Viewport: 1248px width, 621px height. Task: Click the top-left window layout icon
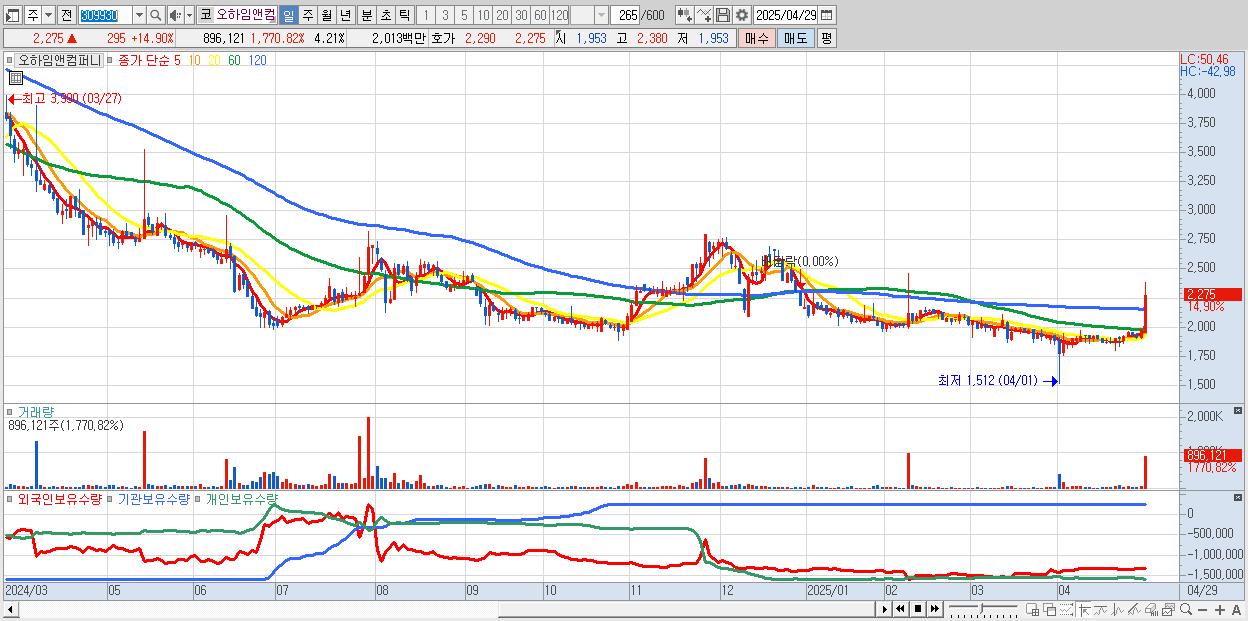pos(11,15)
